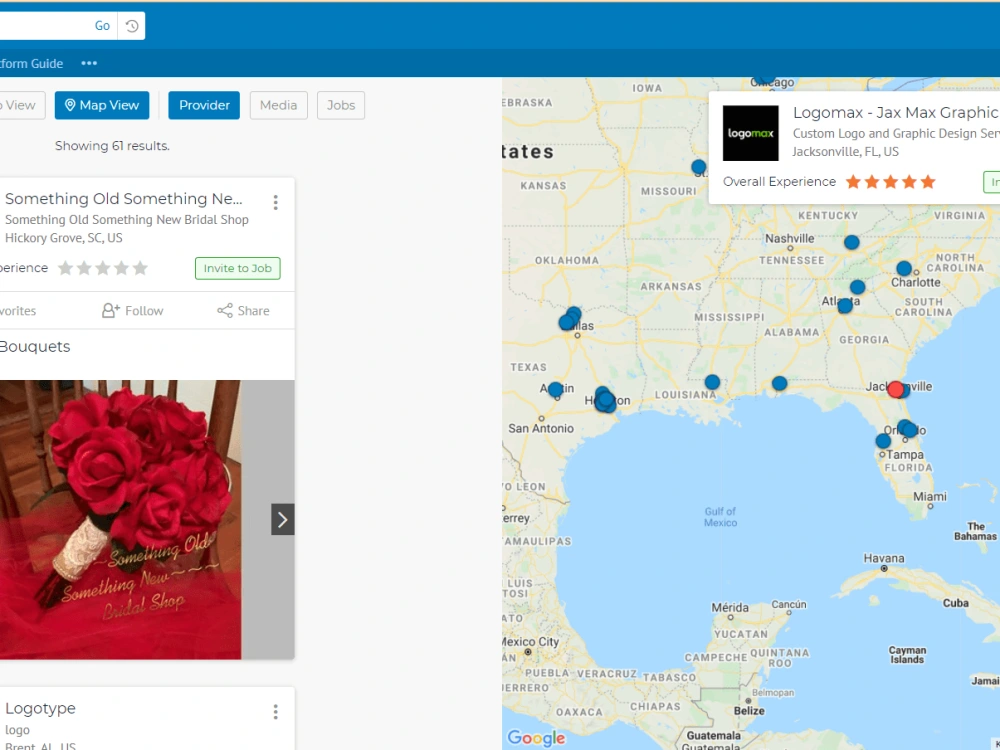This screenshot has height=750, width=1000.
Task: Select the map marker on Florida panhandle coast
Action: [779, 383]
